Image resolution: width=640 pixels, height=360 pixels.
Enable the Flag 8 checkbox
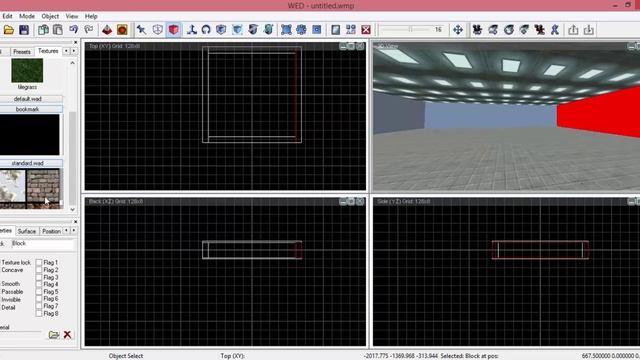tap(39, 313)
